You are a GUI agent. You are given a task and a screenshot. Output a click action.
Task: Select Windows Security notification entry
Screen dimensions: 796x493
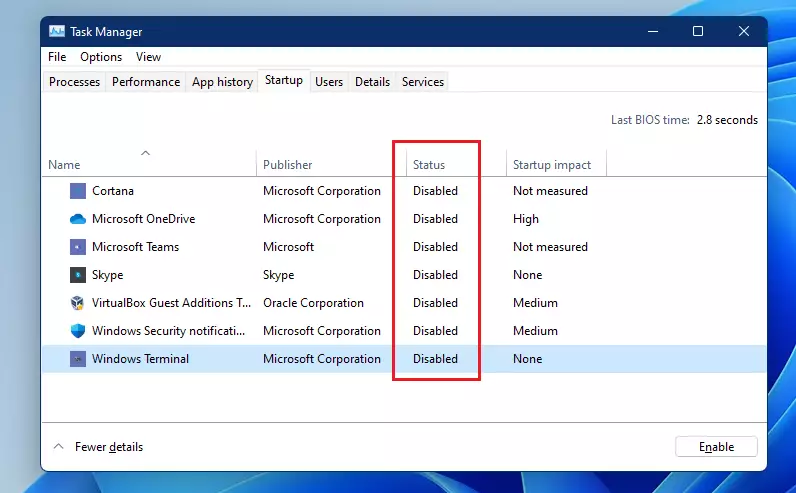coord(169,331)
